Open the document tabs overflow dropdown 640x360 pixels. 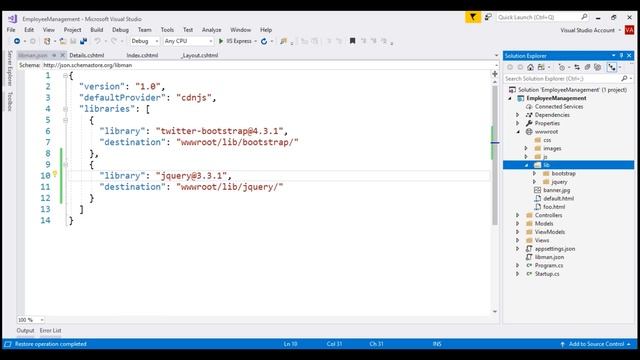(x=496, y=56)
